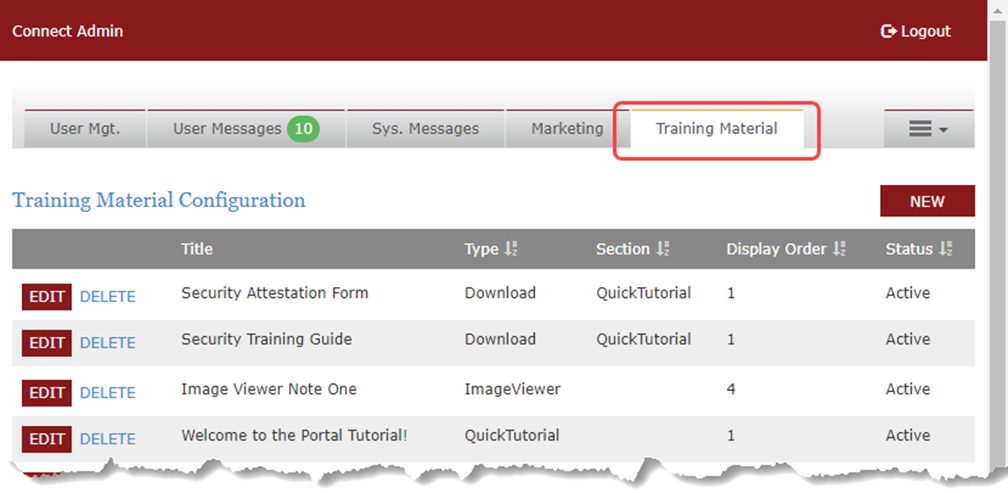Sort the Status column via its icon
The width and height of the screenshot is (1008, 493).
click(946, 250)
